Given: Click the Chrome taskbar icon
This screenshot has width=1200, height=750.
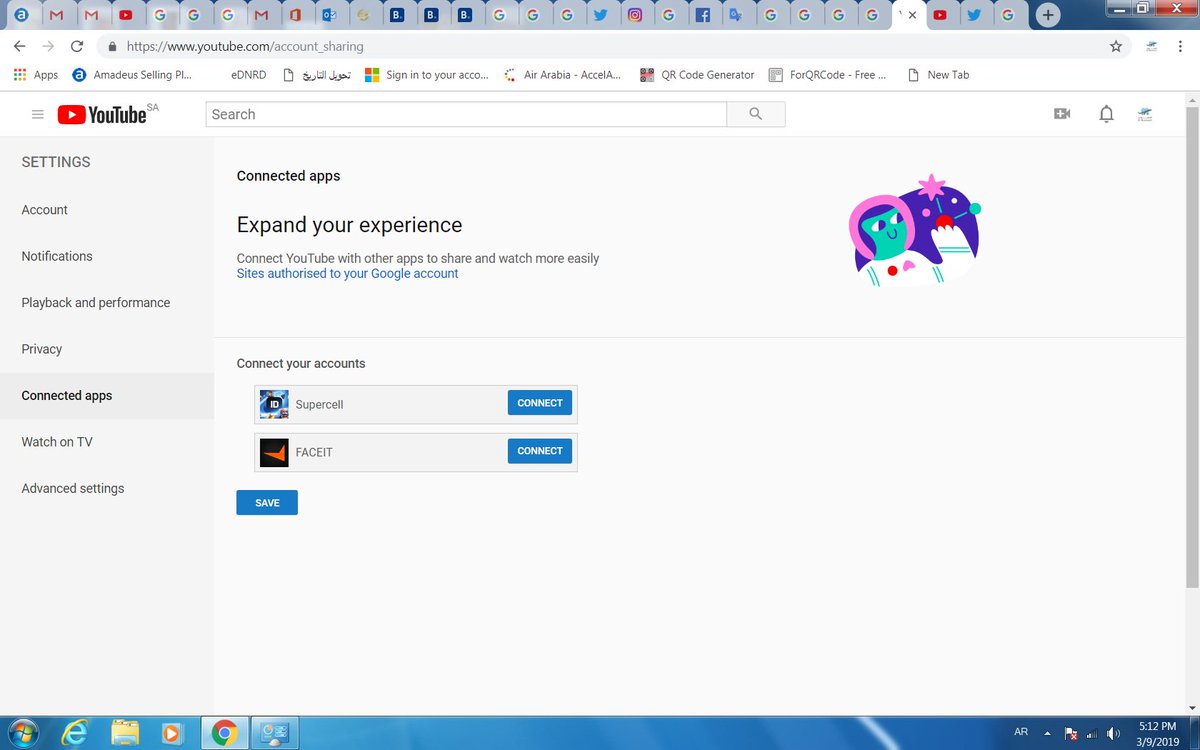Looking at the screenshot, I should point(223,733).
